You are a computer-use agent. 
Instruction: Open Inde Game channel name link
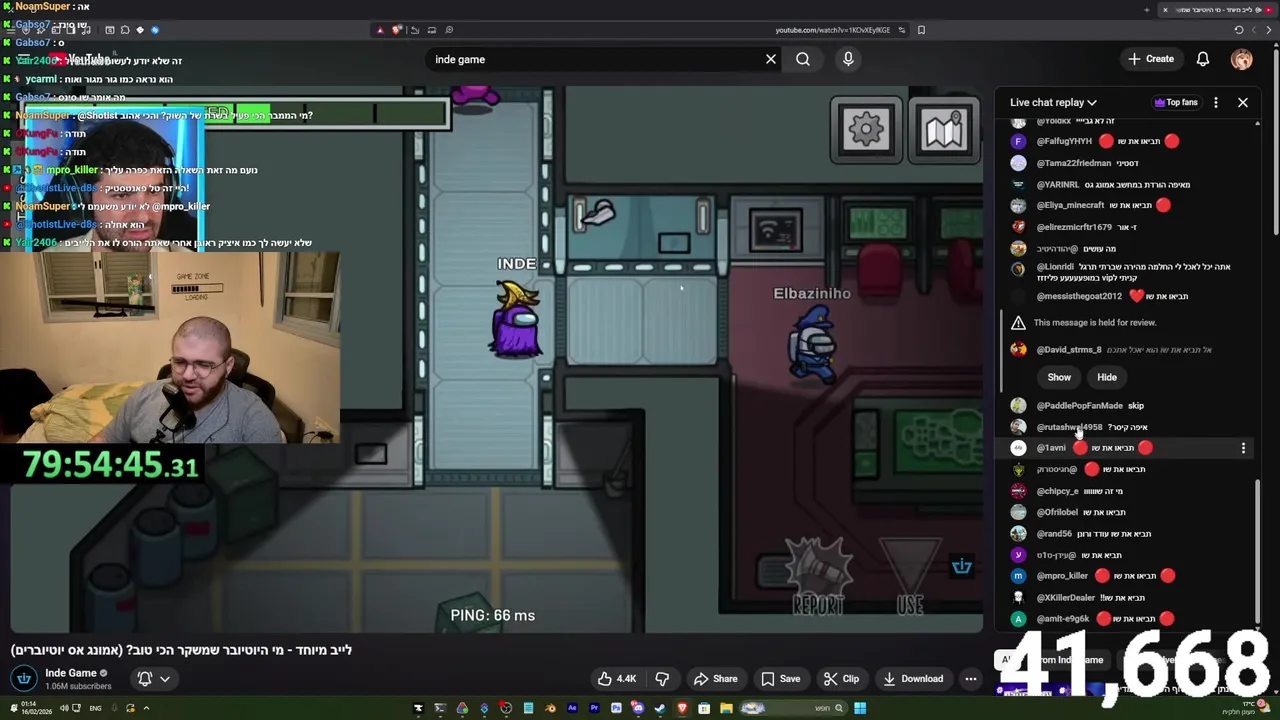71,673
